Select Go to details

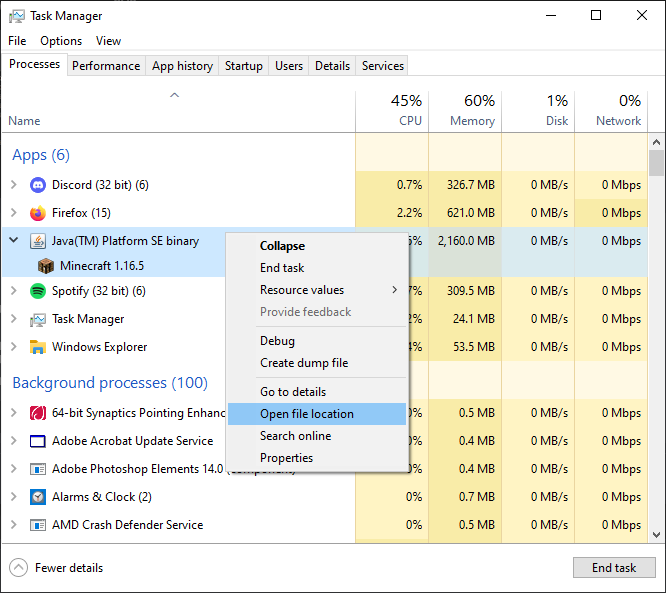click(317, 392)
